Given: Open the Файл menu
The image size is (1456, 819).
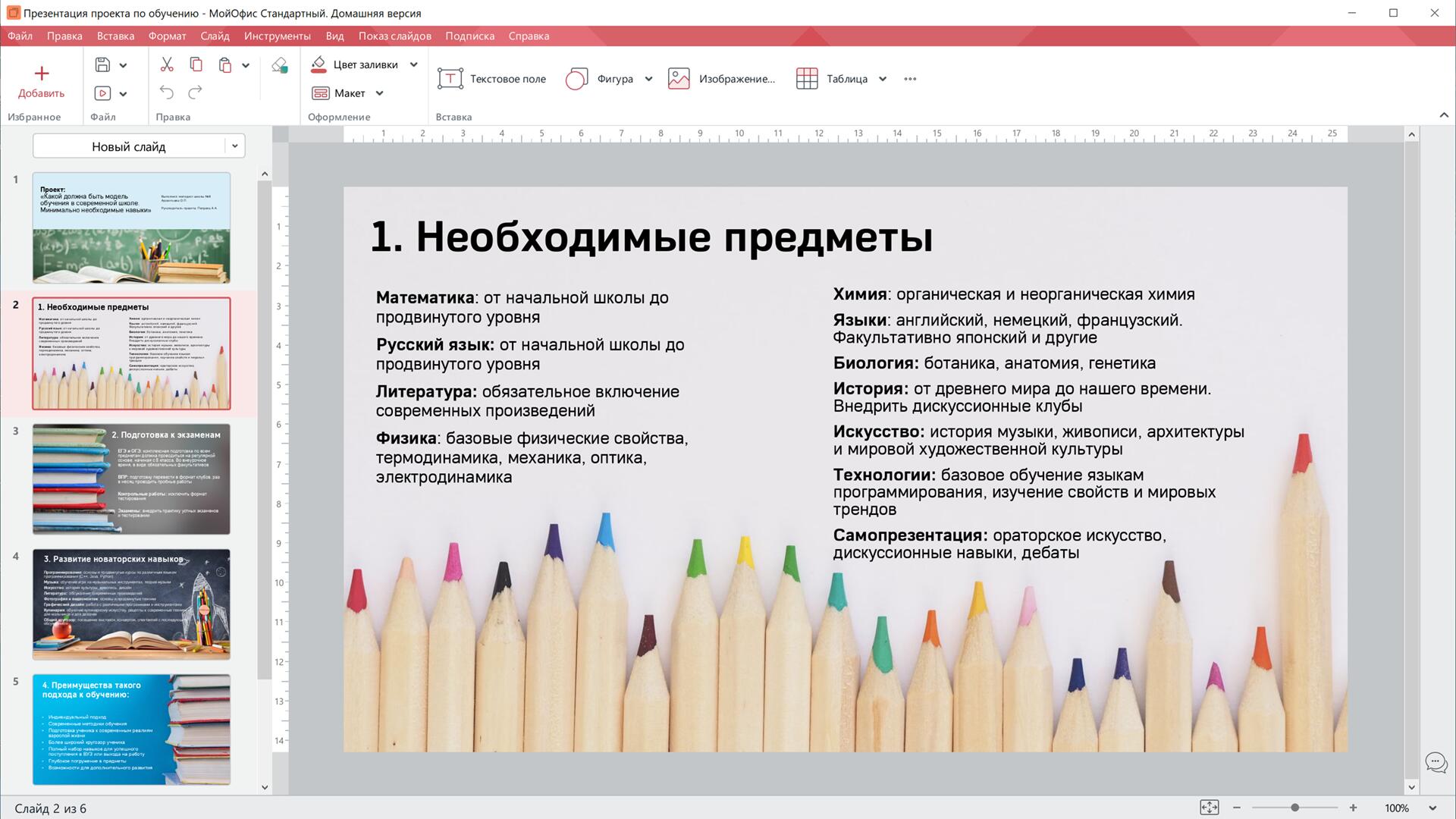Looking at the screenshot, I should (x=20, y=36).
